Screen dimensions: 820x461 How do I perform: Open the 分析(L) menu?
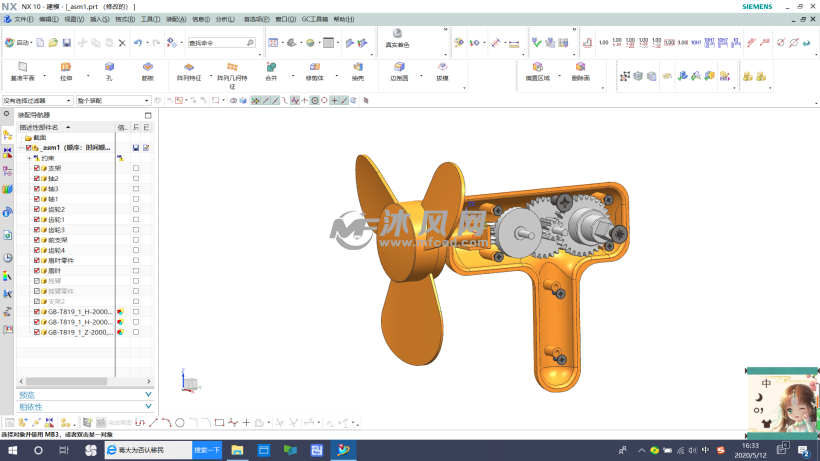(225, 19)
